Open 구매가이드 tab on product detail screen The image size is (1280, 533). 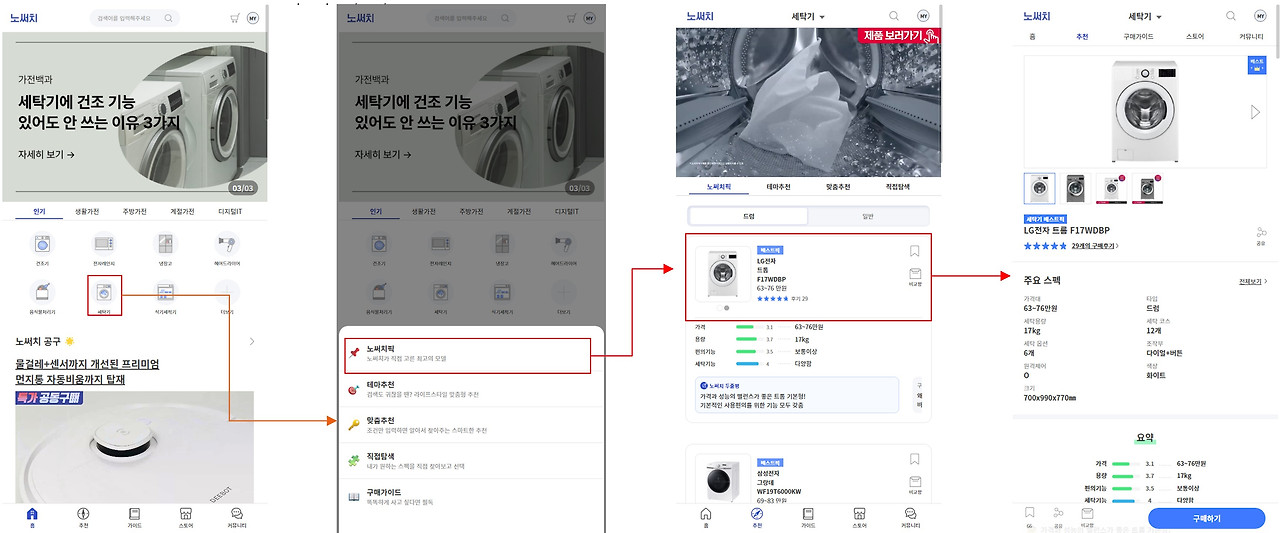[x=1138, y=36]
